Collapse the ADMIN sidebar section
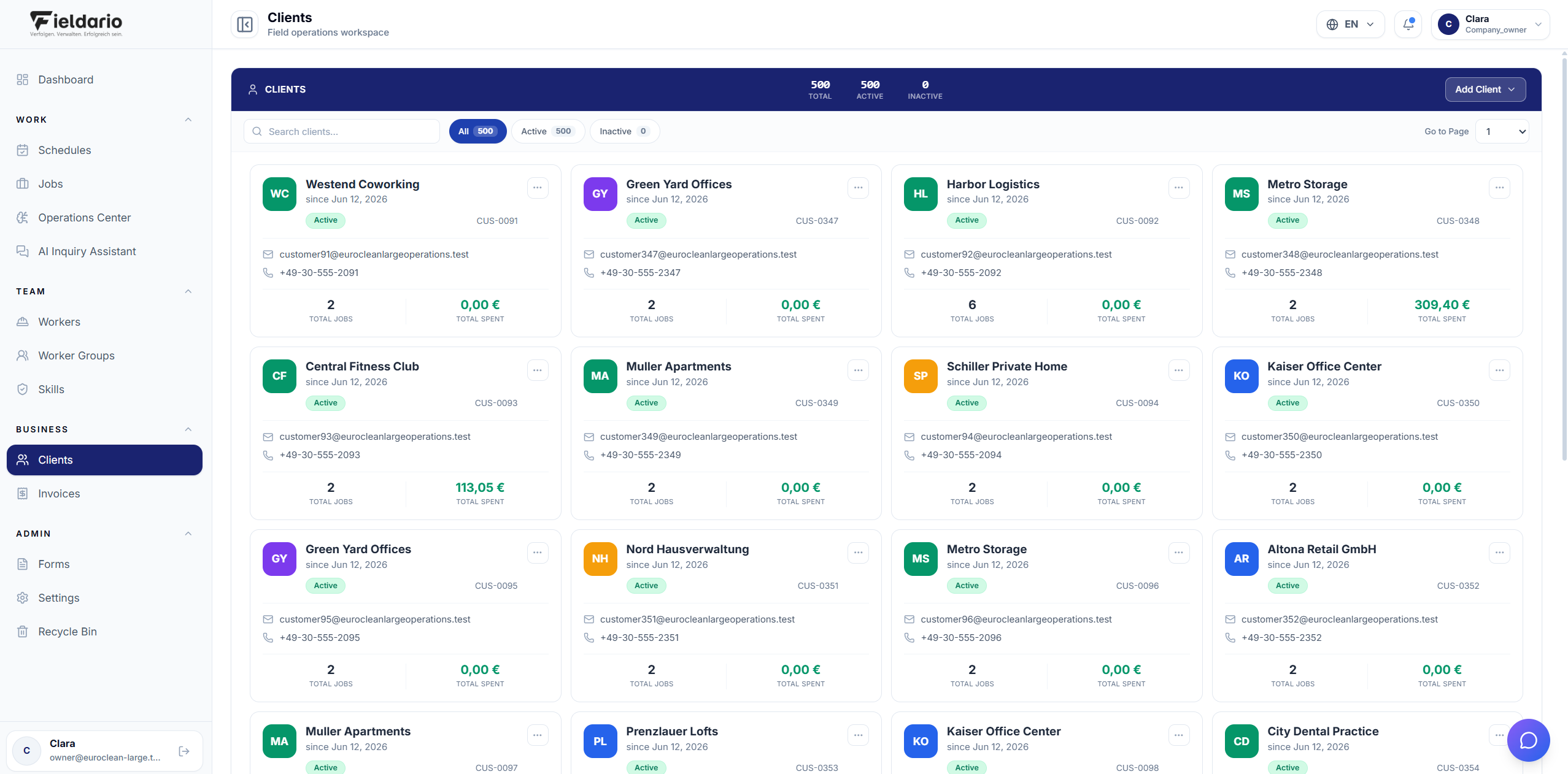Screen dimensions: 1568x774 click(x=188, y=534)
